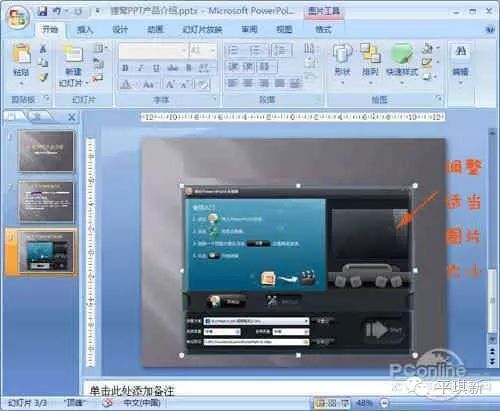500x411 pixels.
Task: Apply bulleted list icon
Action: click(x=234, y=51)
